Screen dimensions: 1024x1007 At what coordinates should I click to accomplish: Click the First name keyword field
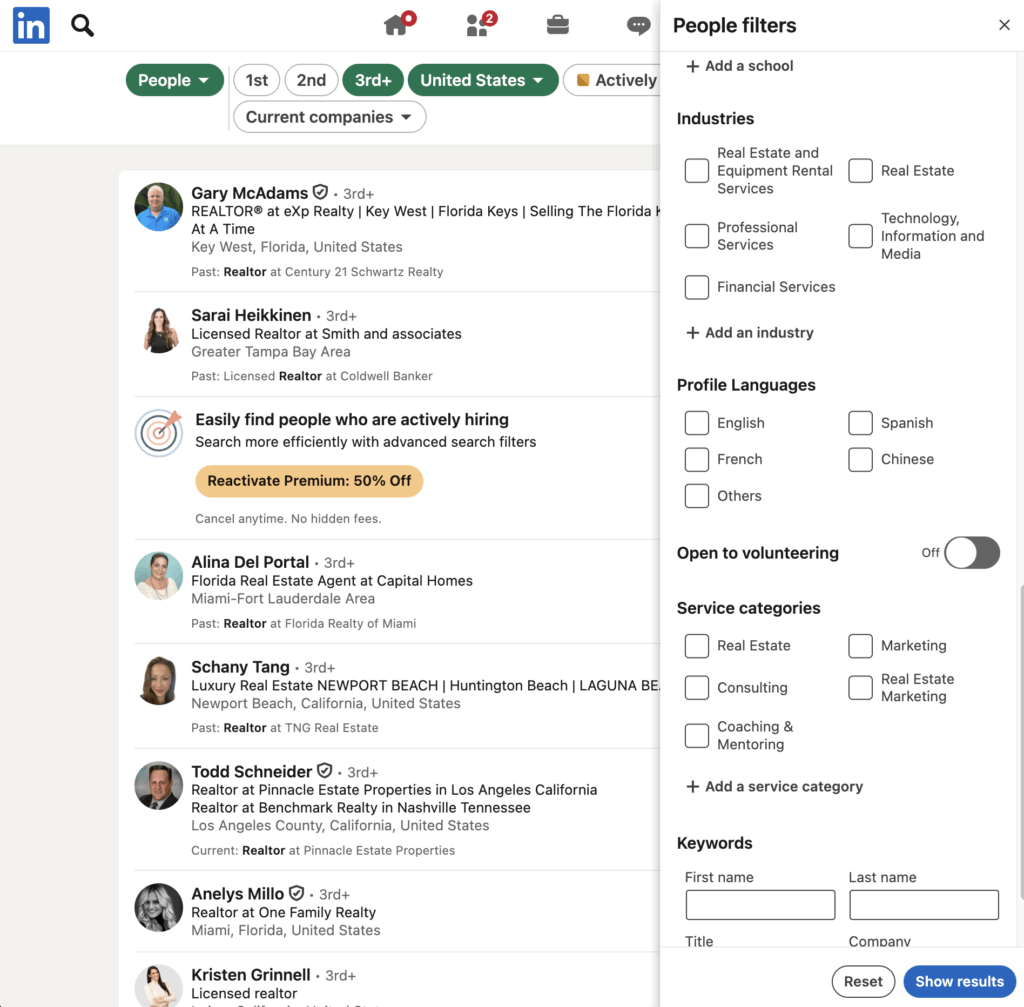pyautogui.click(x=760, y=905)
